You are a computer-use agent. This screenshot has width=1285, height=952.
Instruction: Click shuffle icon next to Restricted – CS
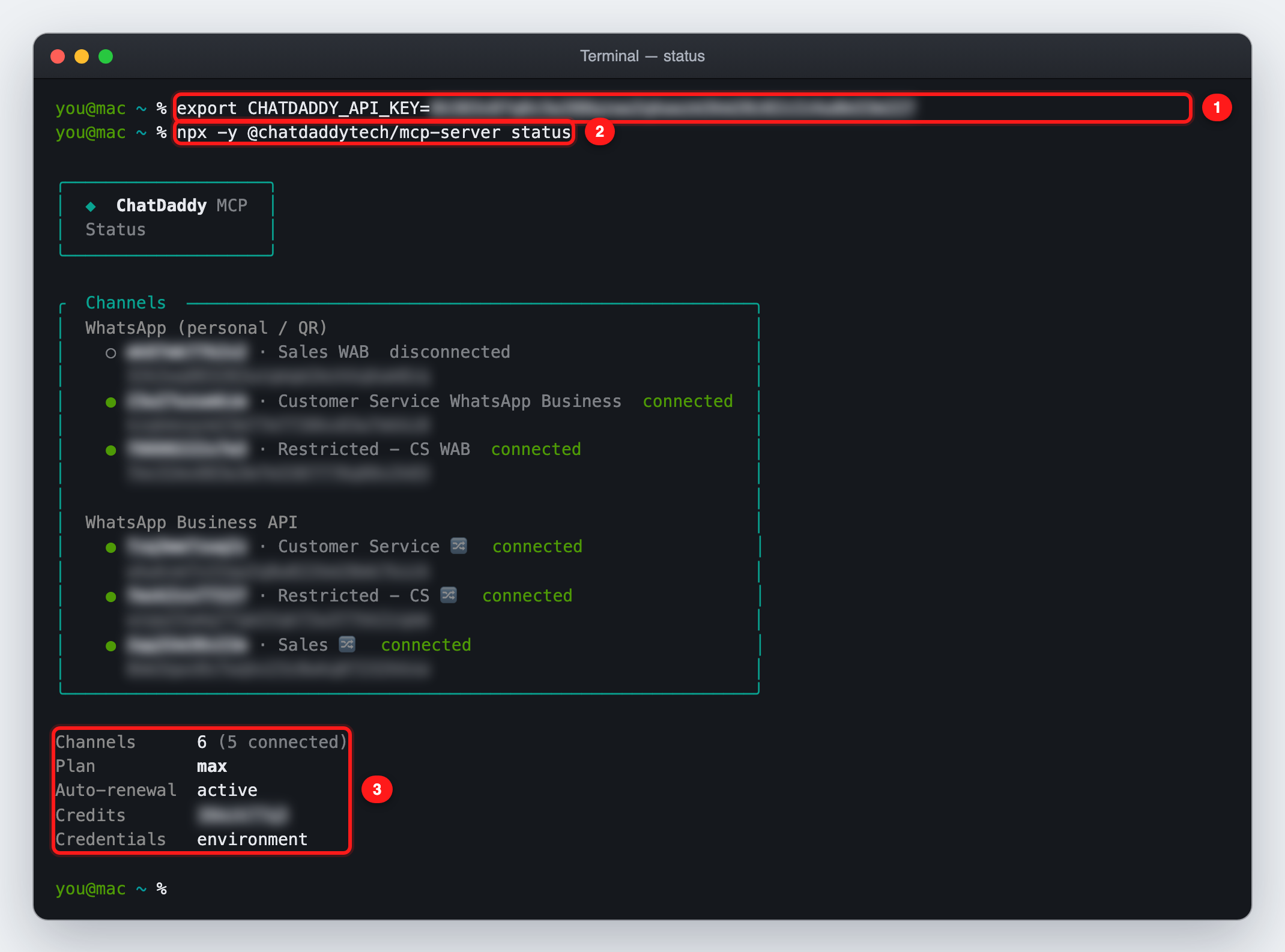click(449, 595)
